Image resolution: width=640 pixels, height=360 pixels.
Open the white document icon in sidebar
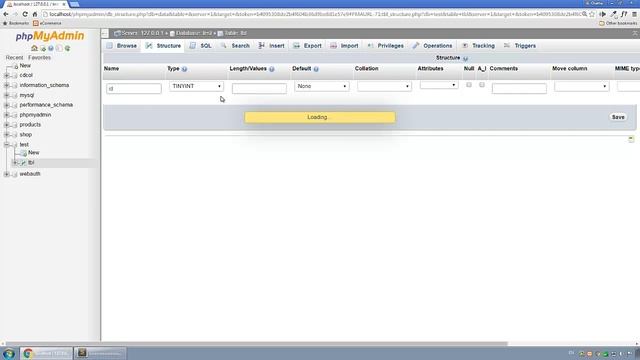[59, 48]
